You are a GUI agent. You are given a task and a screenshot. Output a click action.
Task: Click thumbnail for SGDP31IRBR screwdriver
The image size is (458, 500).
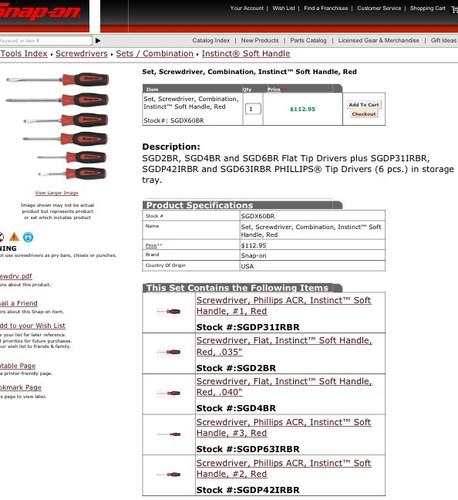click(x=169, y=312)
